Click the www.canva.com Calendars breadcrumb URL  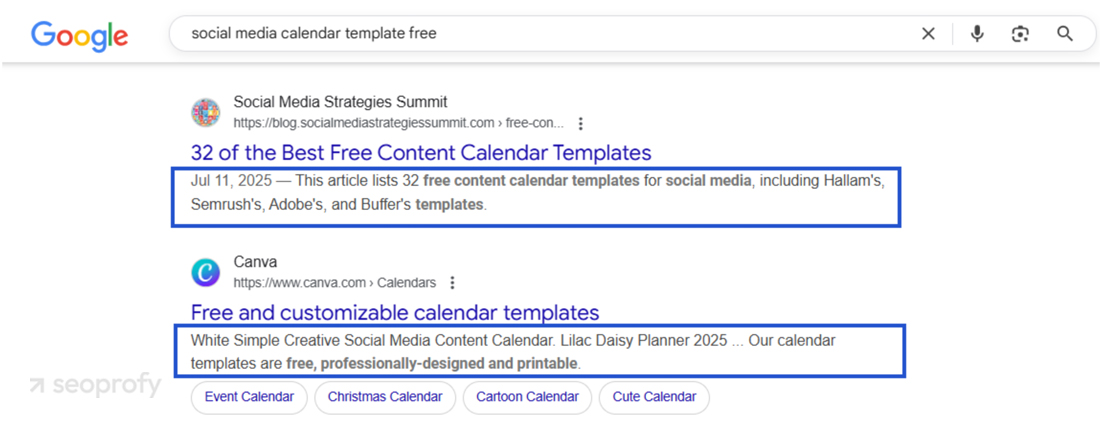tap(335, 283)
